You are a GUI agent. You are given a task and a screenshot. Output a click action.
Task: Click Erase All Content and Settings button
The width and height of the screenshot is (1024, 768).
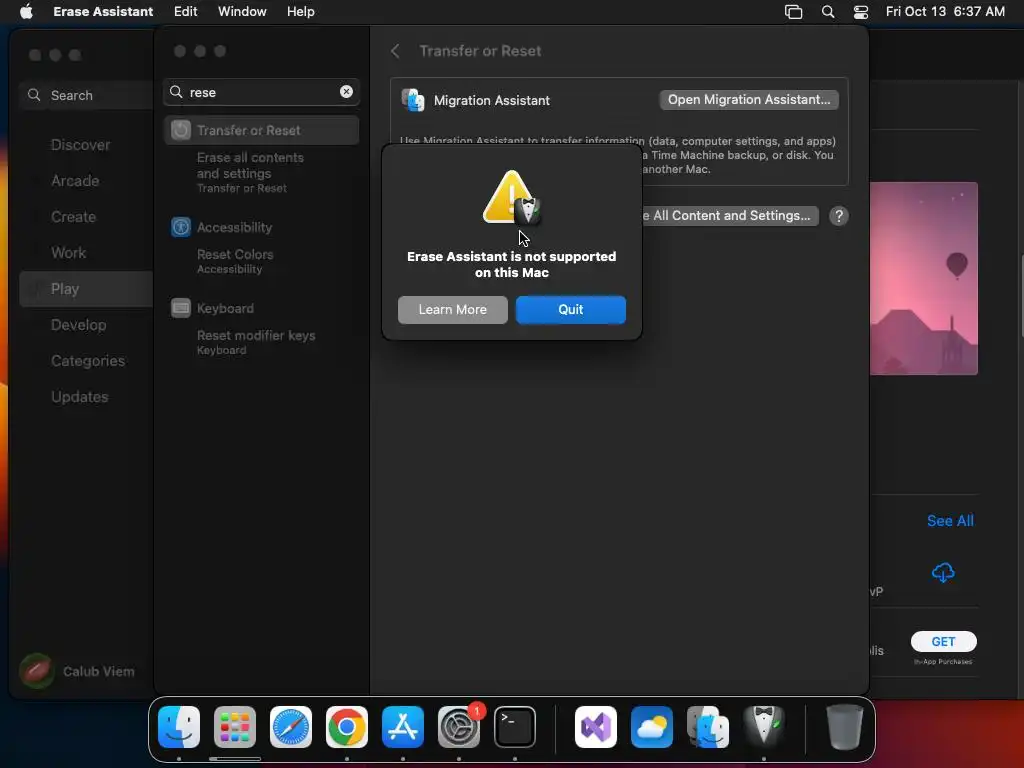pyautogui.click(x=730, y=216)
